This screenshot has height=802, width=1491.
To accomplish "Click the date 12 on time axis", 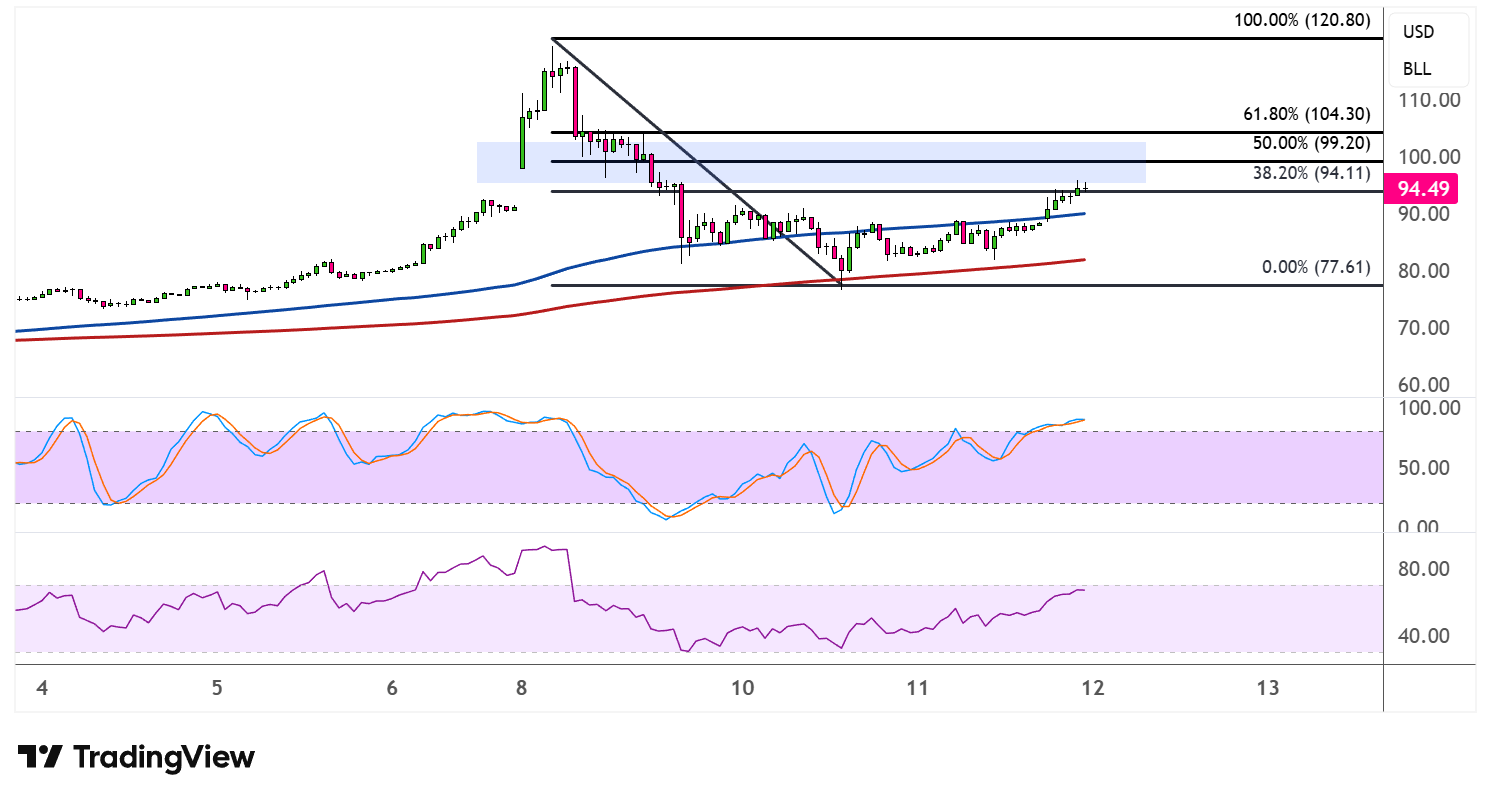I will tap(1091, 688).
